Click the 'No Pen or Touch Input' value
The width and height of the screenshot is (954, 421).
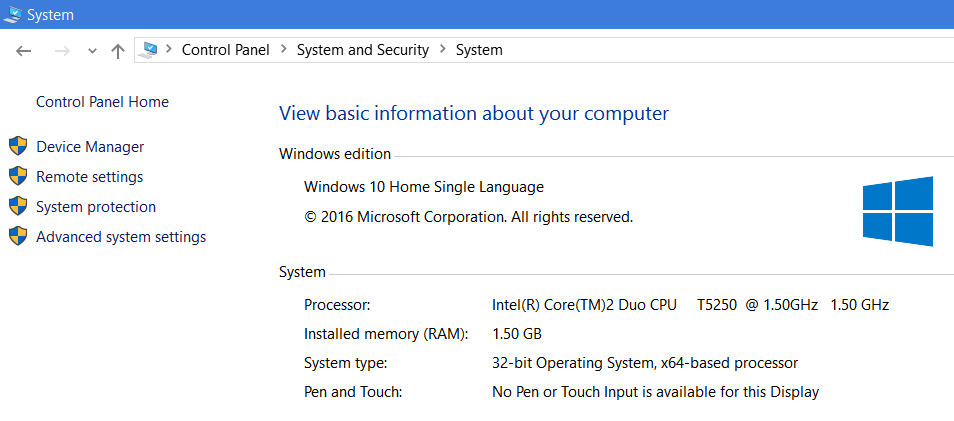point(655,393)
